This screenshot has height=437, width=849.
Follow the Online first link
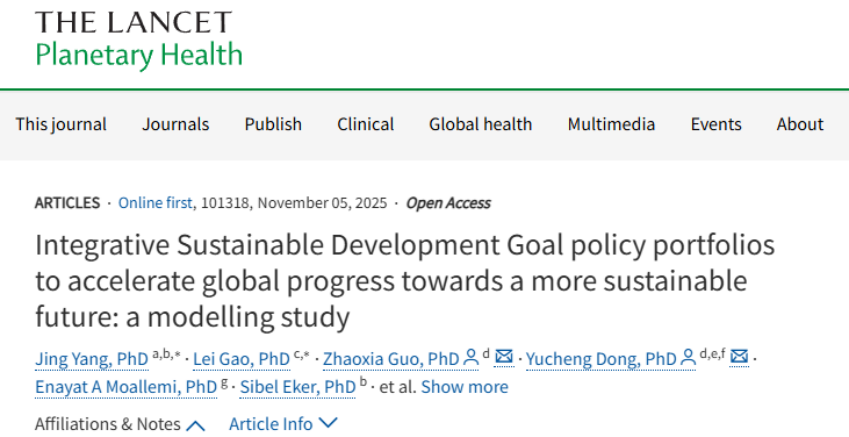click(155, 203)
